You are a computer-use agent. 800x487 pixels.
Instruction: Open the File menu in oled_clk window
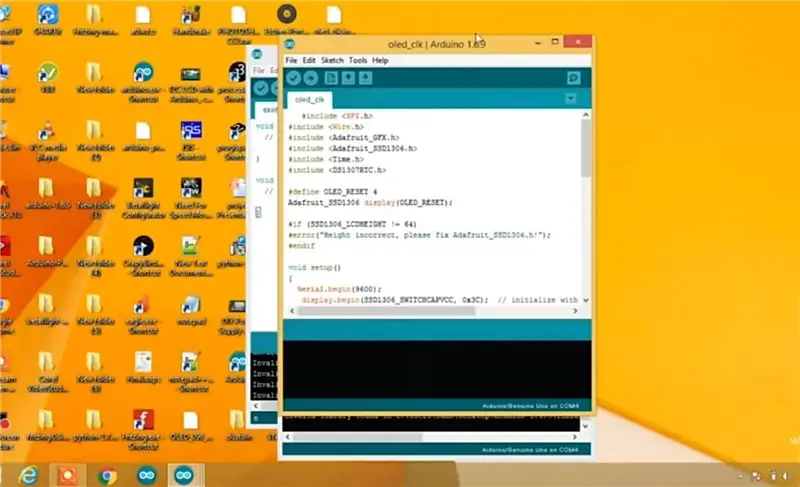[291, 60]
